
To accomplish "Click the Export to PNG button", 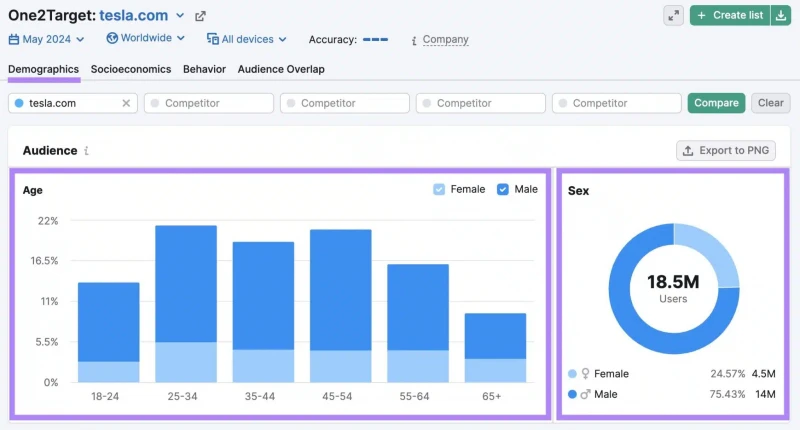I will tap(726, 150).
